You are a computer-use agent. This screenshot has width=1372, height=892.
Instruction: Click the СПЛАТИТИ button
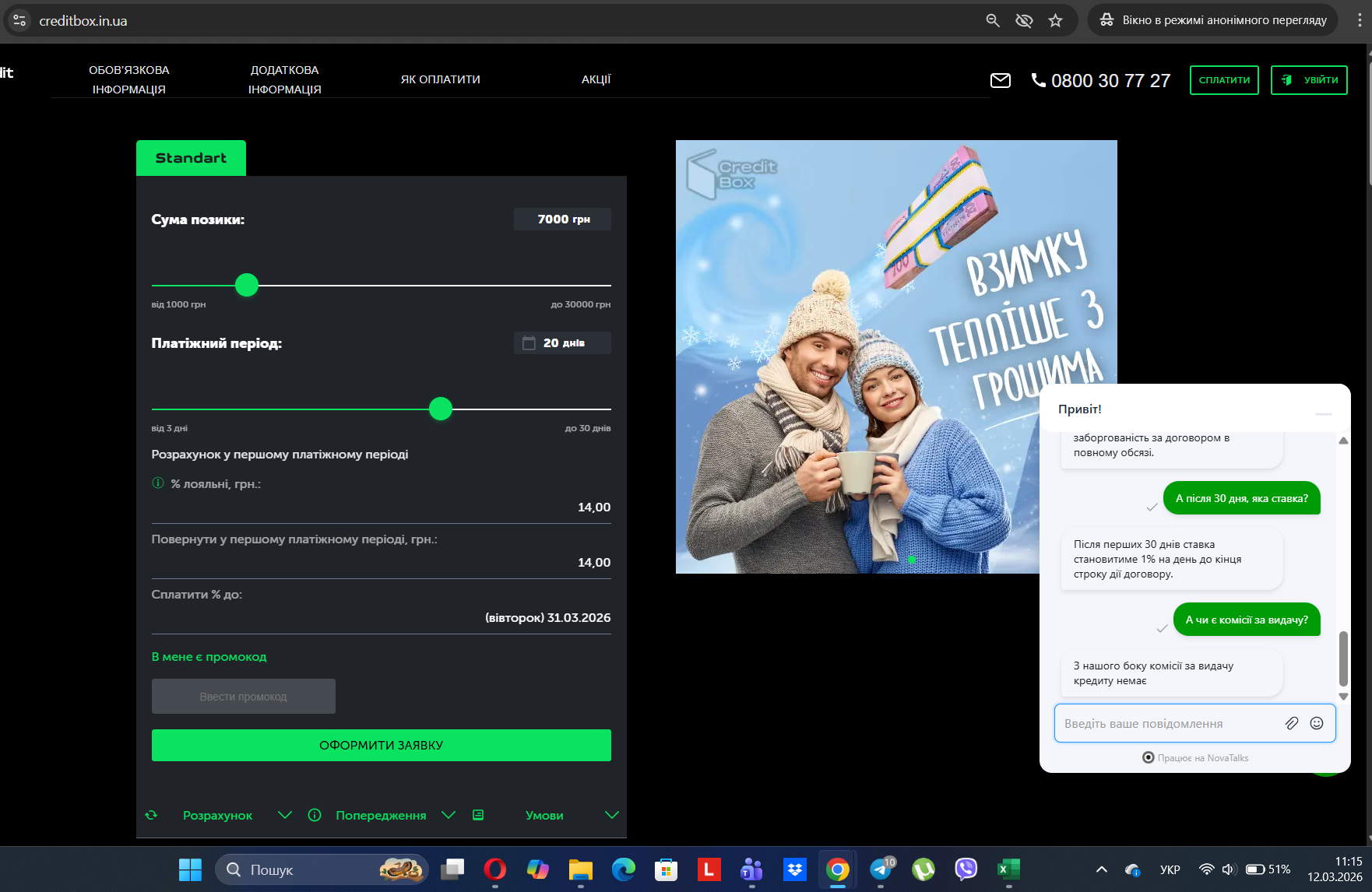click(x=1224, y=80)
